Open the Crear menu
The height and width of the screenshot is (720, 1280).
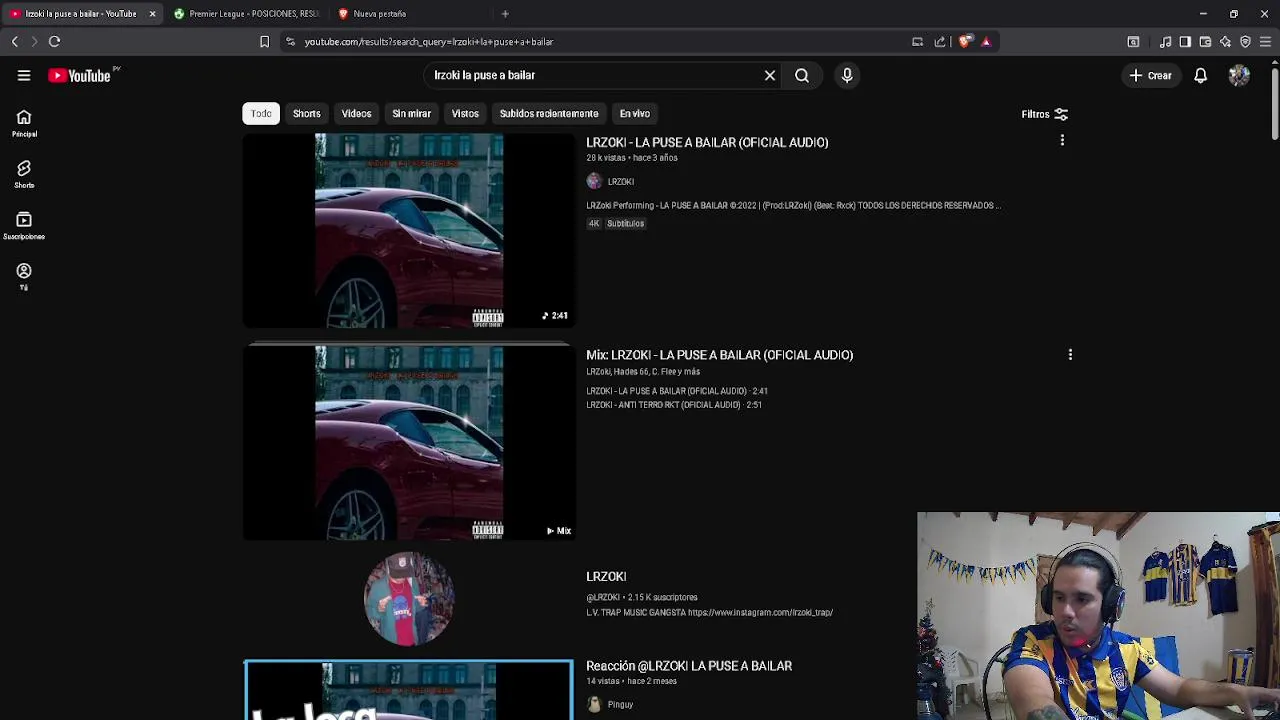coord(1150,75)
